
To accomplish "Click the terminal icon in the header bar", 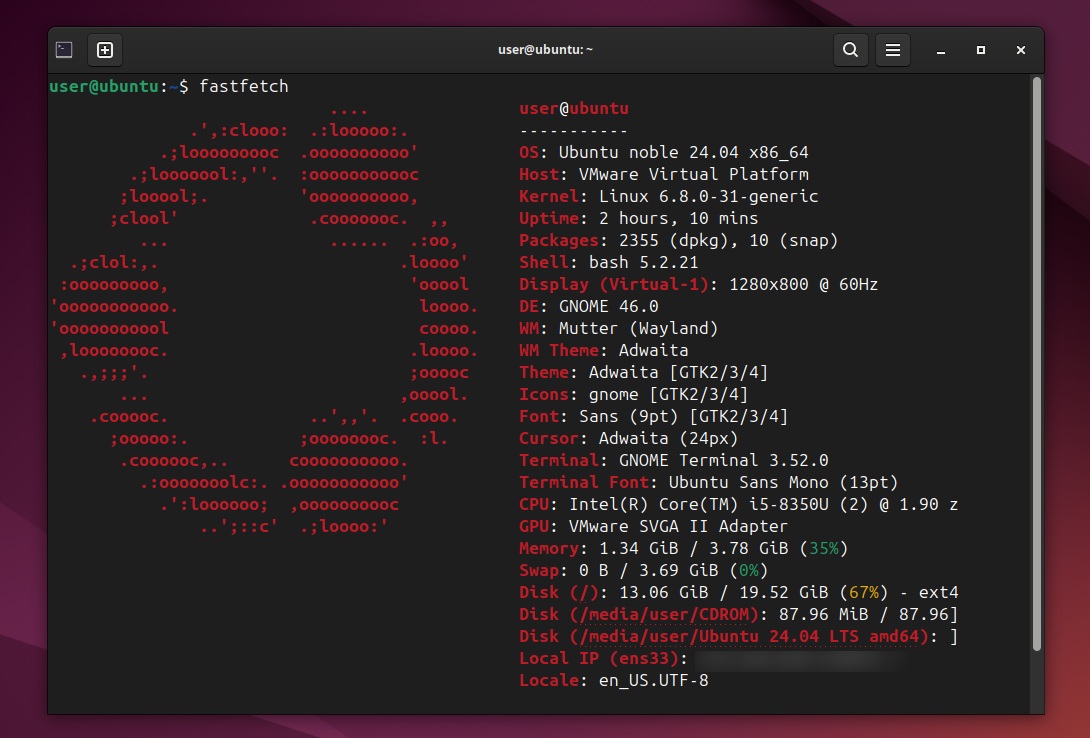I will click(x=64, y=50).
